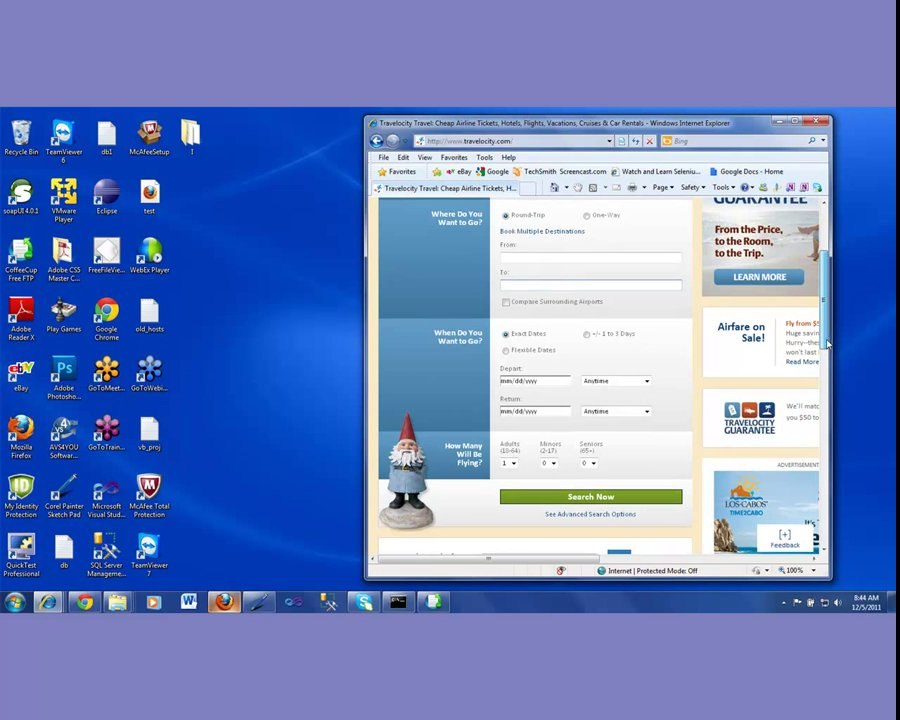This screenshot has width=900, height=720.
Task: Open the Favorites menu
Action: pos(454,157)
